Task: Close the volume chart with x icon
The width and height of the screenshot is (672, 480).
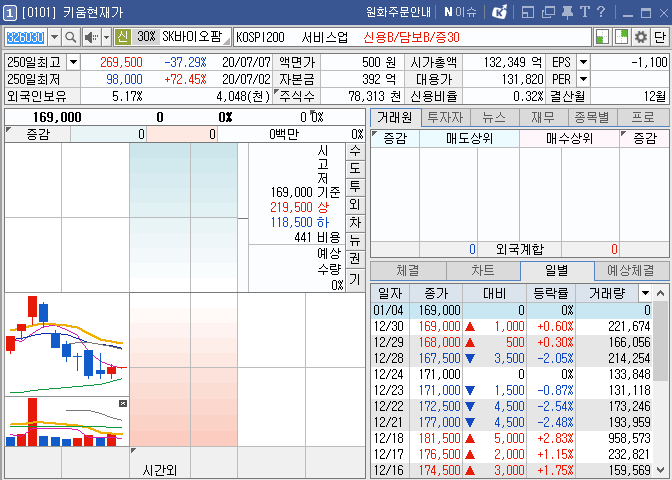Action: click(123, 403)
